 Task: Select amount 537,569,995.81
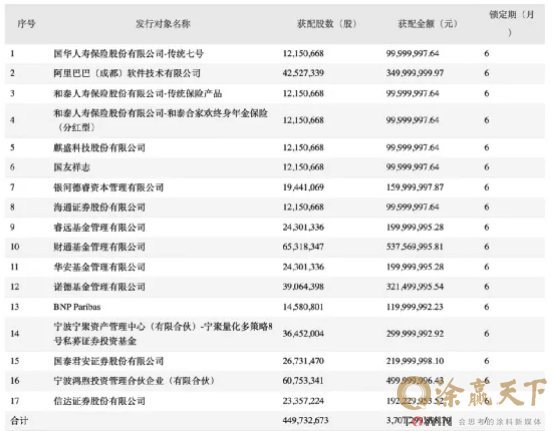[x=415, y=247]
